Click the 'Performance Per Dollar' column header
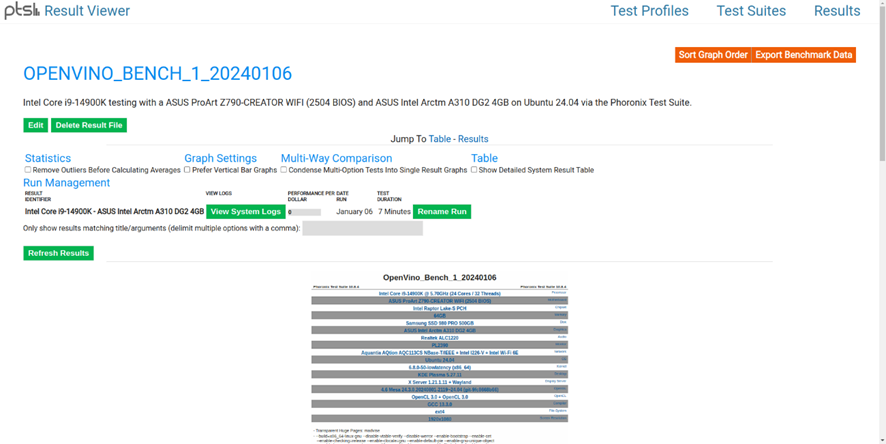Screen dimensions: 886x444 [x=311, y=197]
